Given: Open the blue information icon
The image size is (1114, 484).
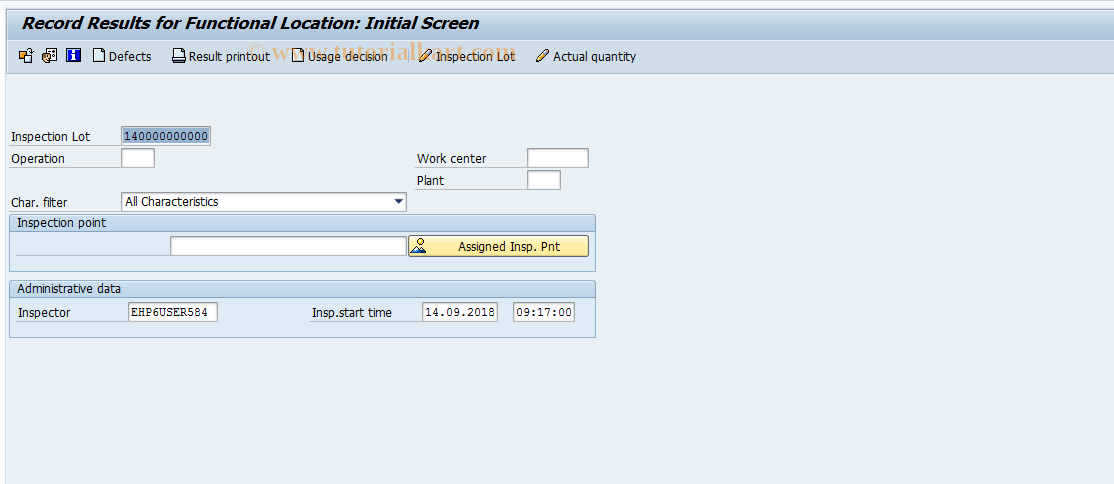Looking at the screenshot, I should [x=73, y=55].
